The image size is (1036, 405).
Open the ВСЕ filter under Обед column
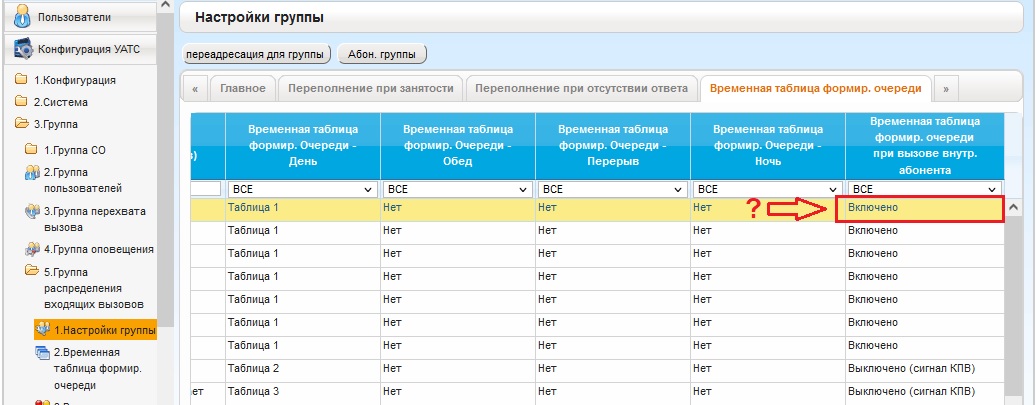coord(457,189)
